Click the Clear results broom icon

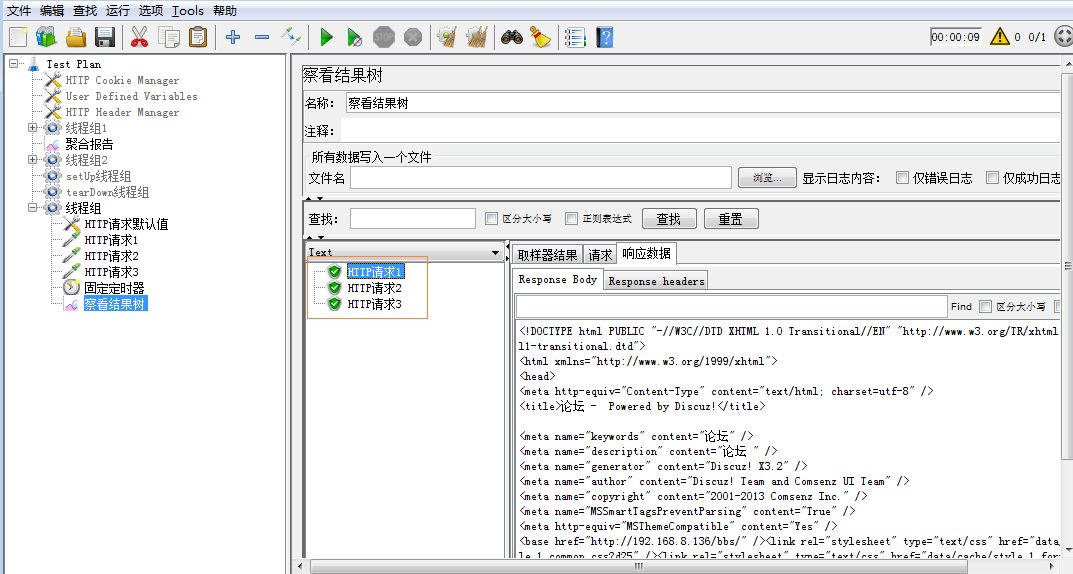(448, 37)
